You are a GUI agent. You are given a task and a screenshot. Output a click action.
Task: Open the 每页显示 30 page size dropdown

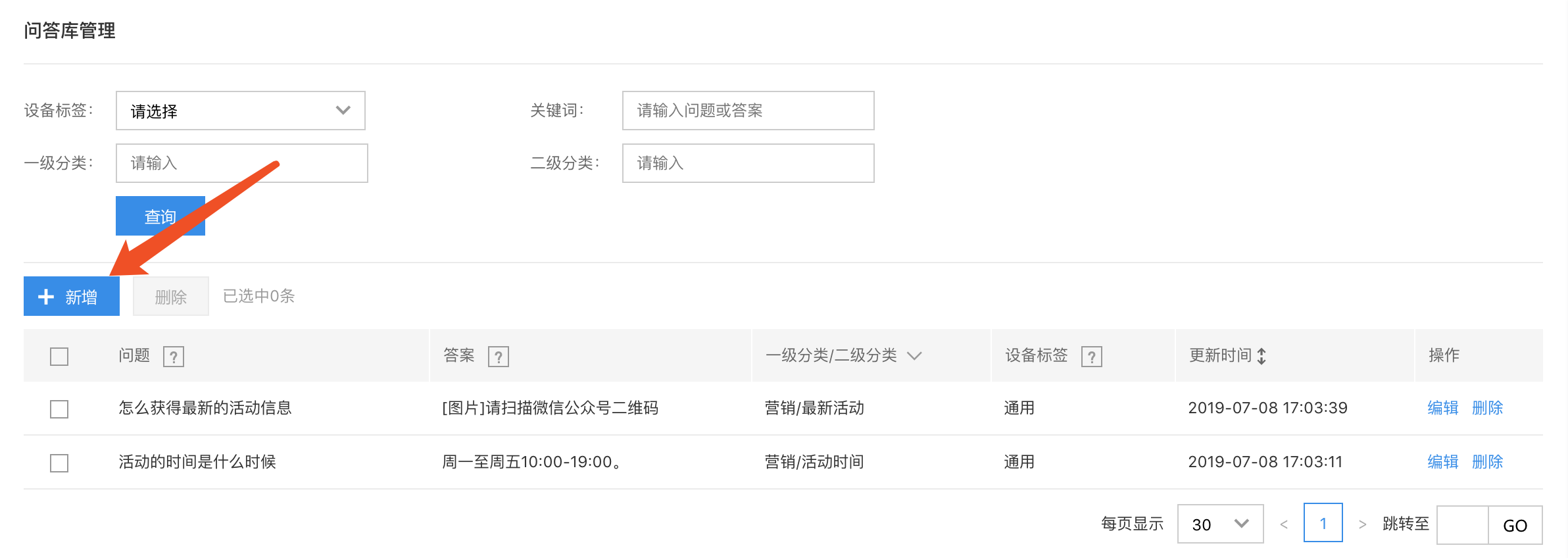[x=1221, y=524]
